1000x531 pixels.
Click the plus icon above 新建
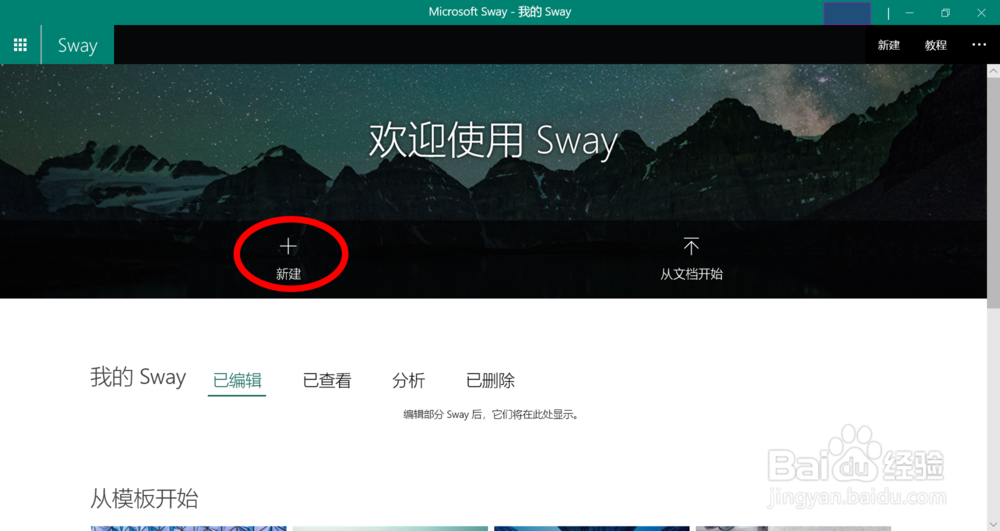click(x=288, y=246)
